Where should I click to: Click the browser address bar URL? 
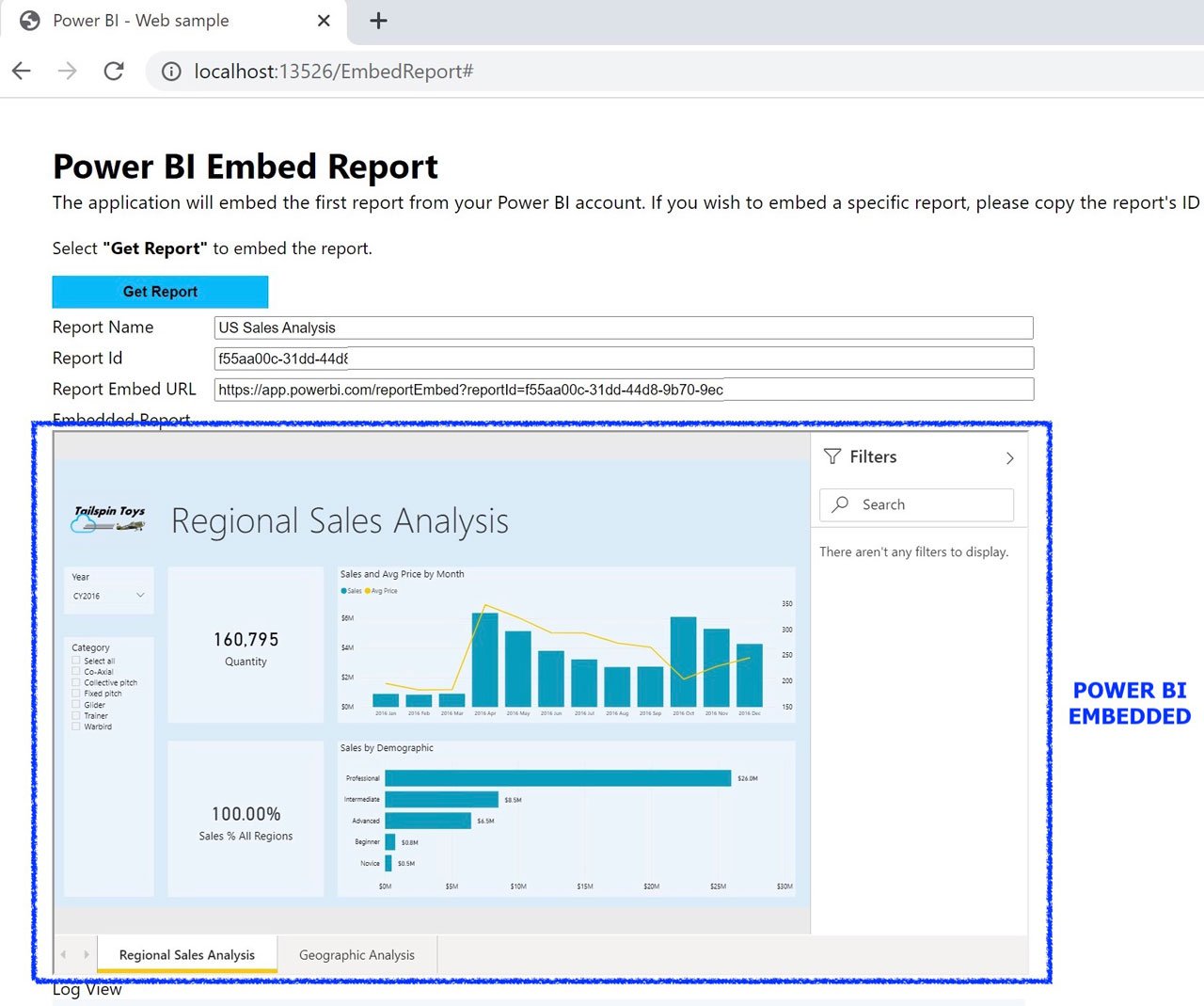(x=334, y=72)
